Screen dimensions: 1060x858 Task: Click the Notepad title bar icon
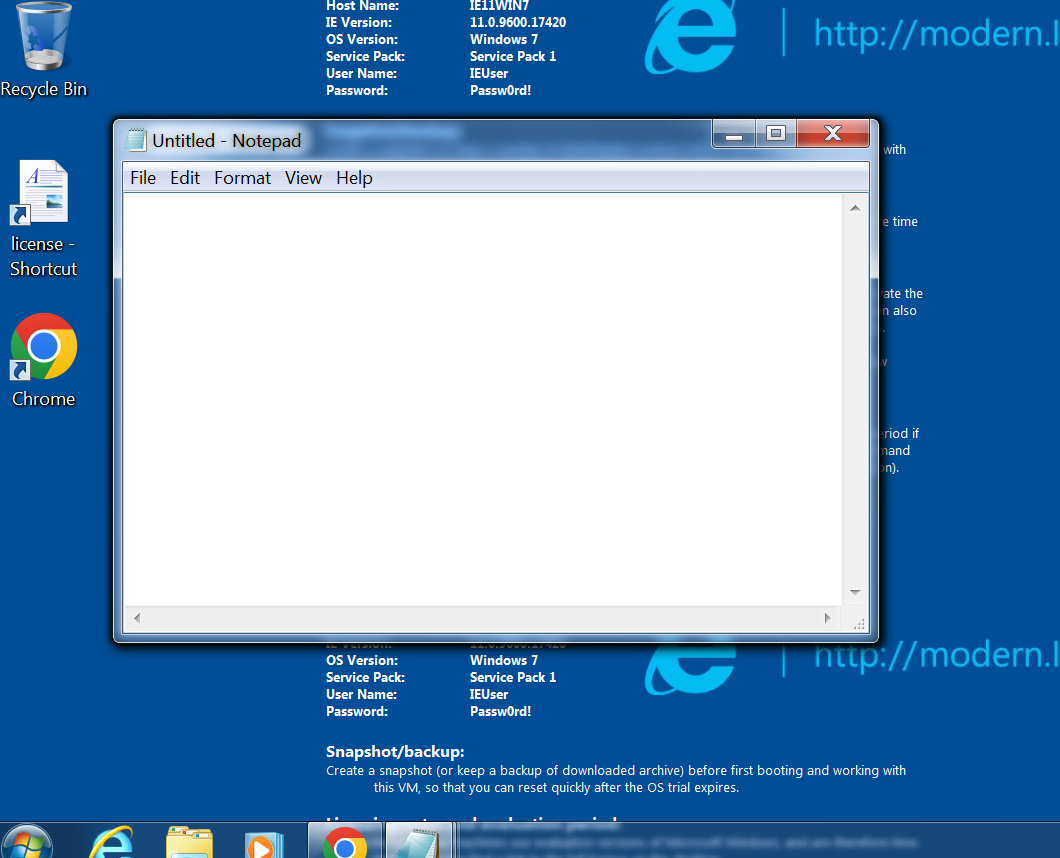(x=137, y=140)
